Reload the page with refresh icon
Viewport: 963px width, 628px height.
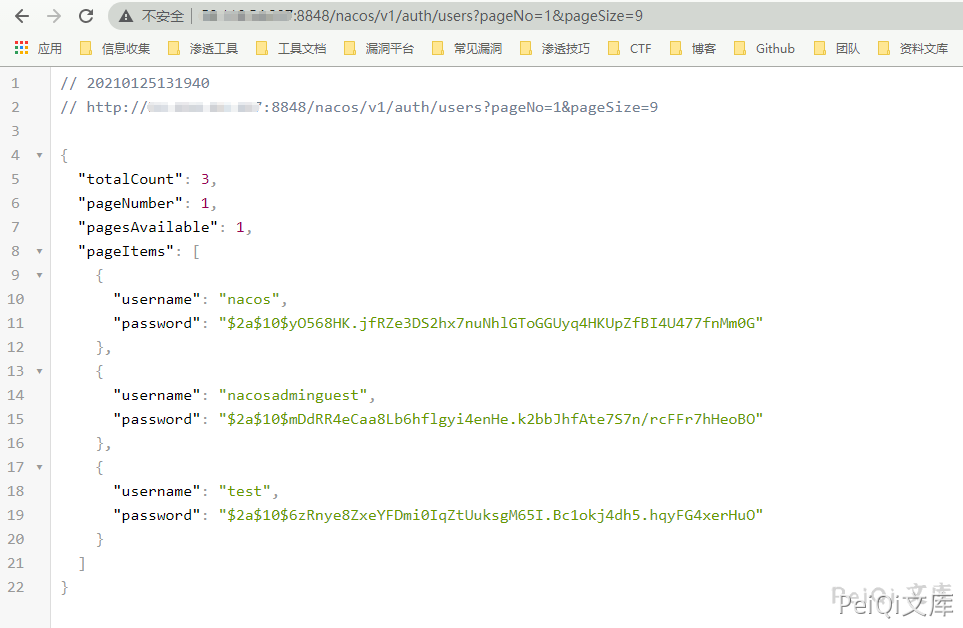click(x=86, y=16)
